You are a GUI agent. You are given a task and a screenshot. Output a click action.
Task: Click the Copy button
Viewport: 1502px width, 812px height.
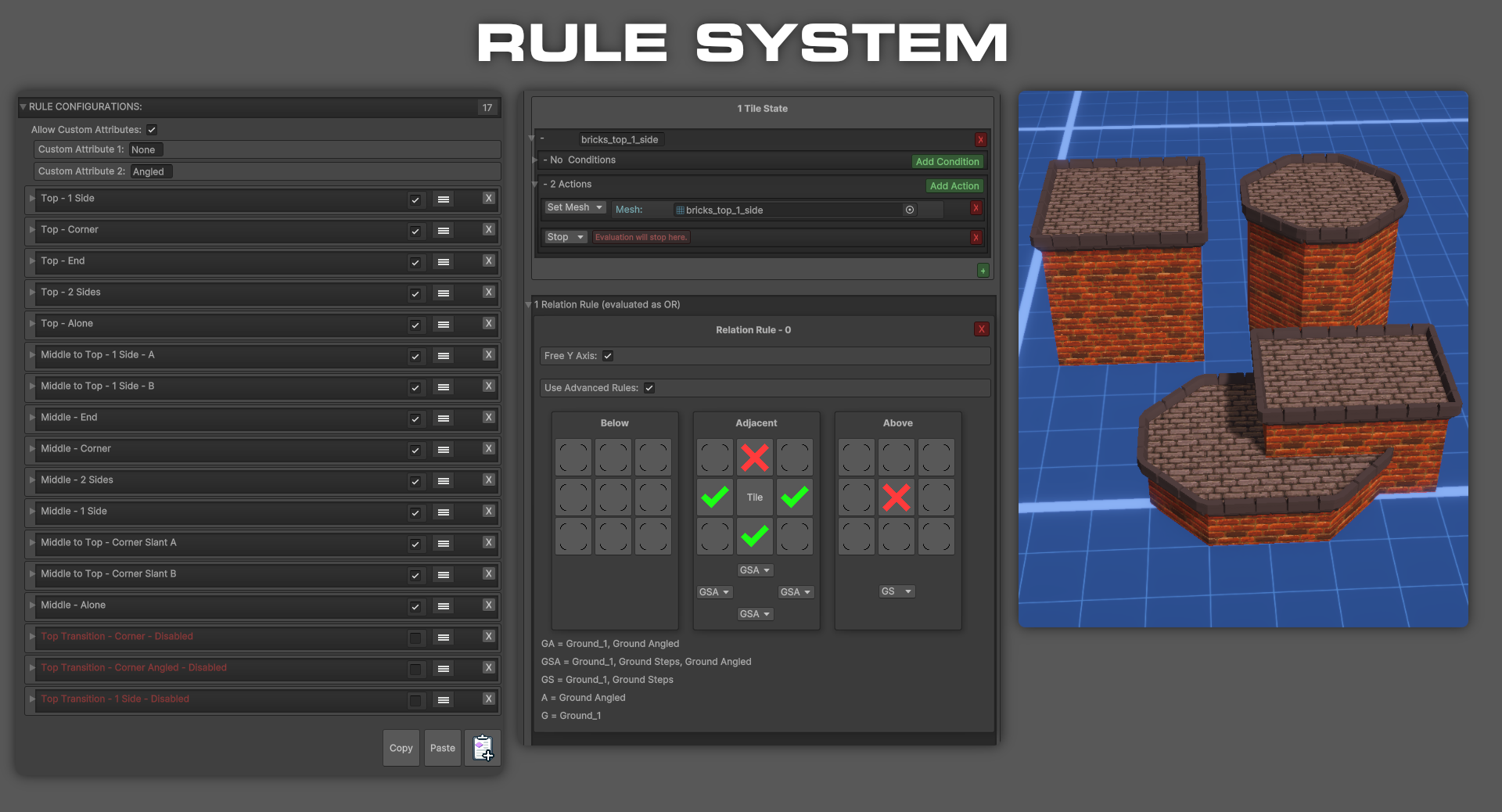pos(401,748)
